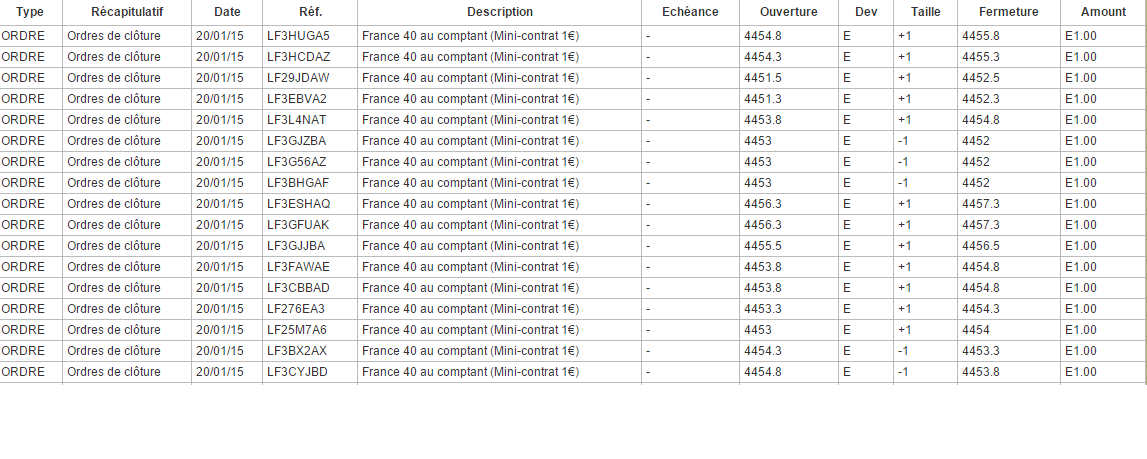
Task: Select the 4451.5 opening price cell
Action: coord(763,78)
